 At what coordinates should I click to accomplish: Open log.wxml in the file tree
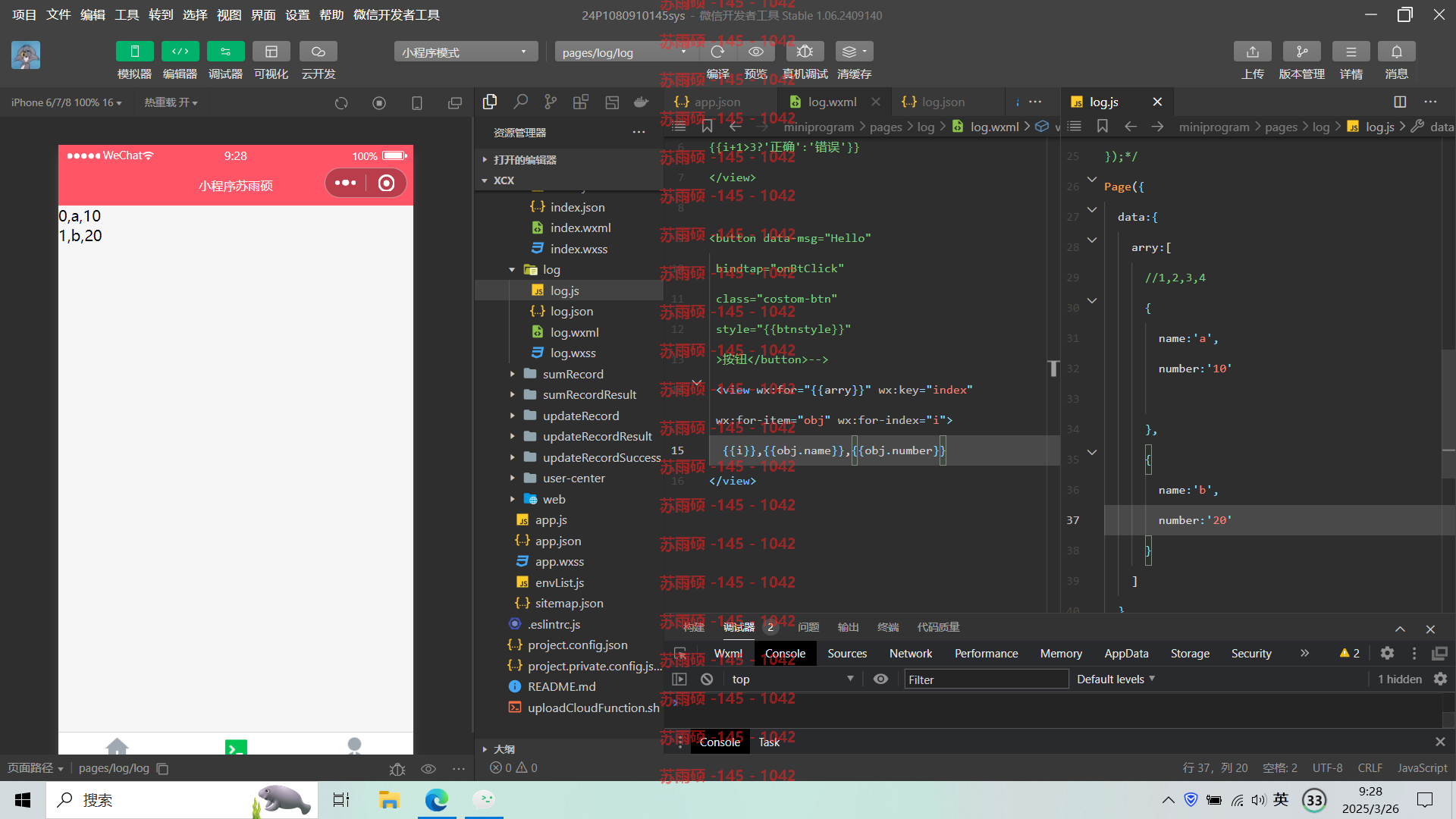[x=574, y=332]
